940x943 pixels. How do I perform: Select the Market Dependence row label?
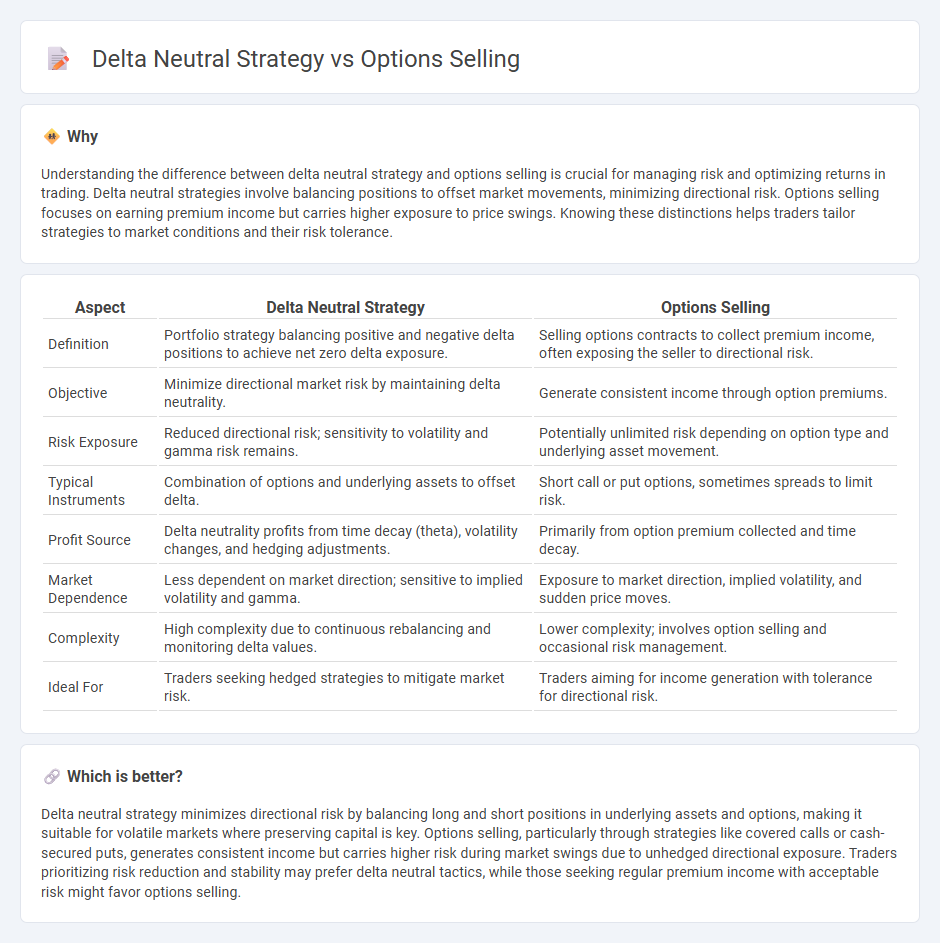click(x=88, y=589)
